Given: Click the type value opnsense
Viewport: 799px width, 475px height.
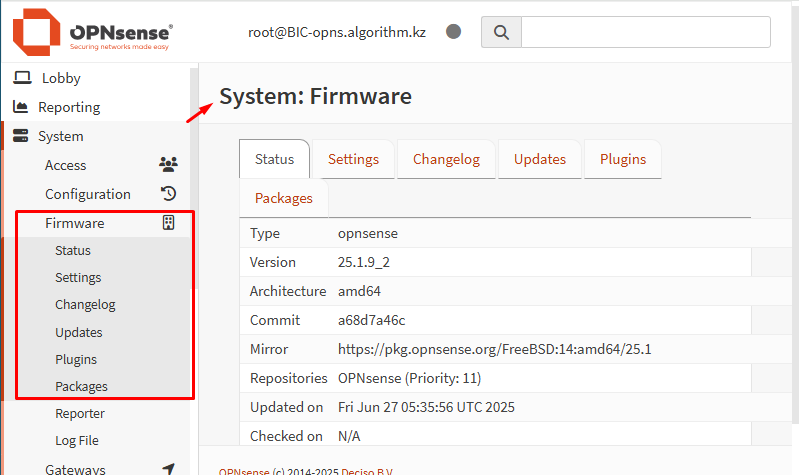Looking at the screenshot, I should tap(367, 233).
